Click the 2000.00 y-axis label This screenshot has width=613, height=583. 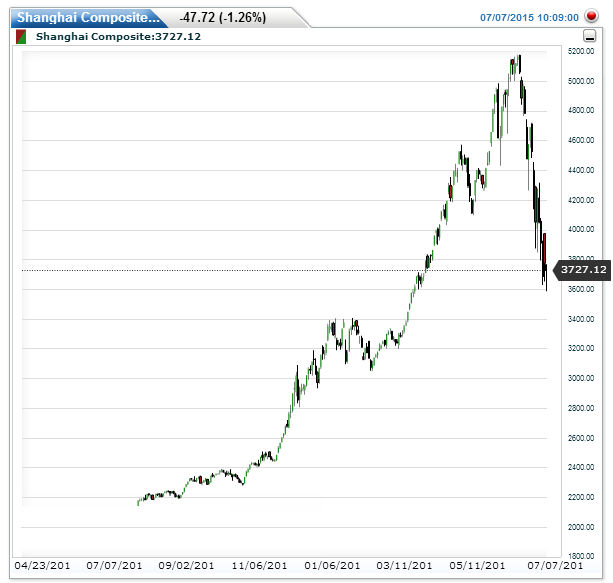tap(581, 527)
